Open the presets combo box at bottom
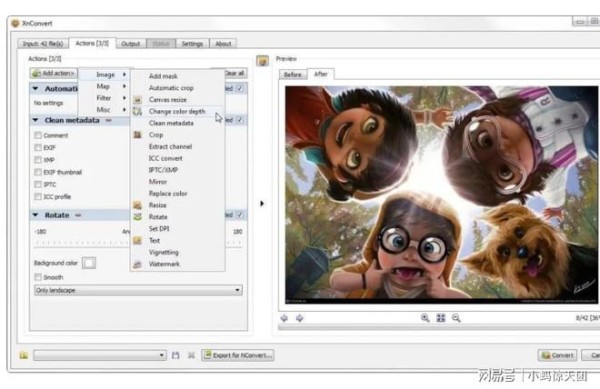This screenshot has width=600, height=389. pyautogui.click(x=100, y=355)
